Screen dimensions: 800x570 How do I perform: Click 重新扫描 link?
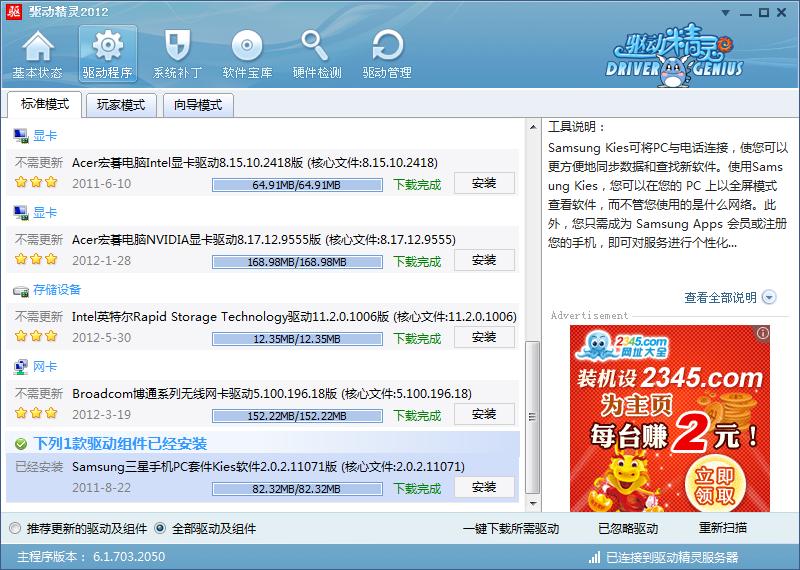click(x=722, y=528)
